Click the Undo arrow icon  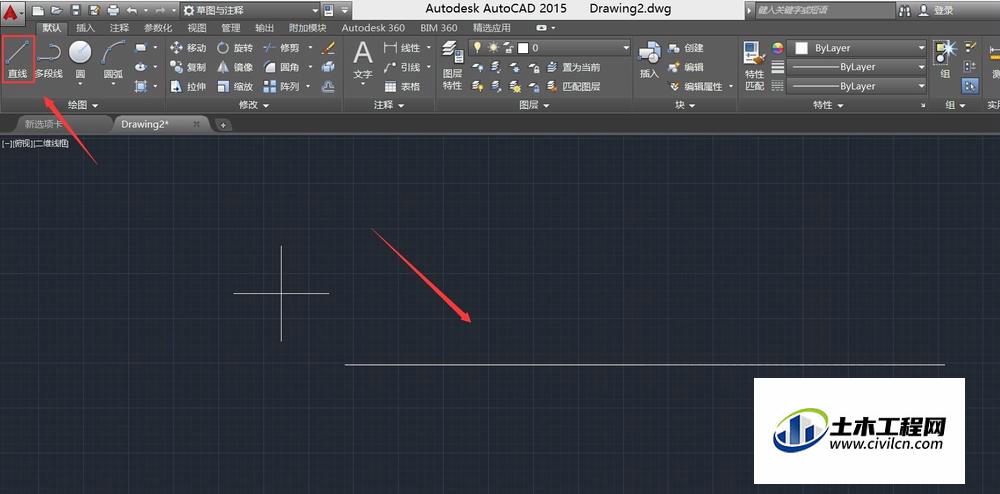coord(132,10)
